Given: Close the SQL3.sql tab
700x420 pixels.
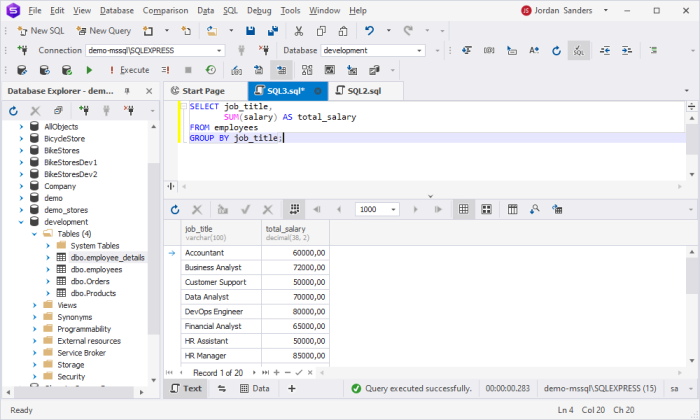Looking at the screenshot, I should 318,91.
